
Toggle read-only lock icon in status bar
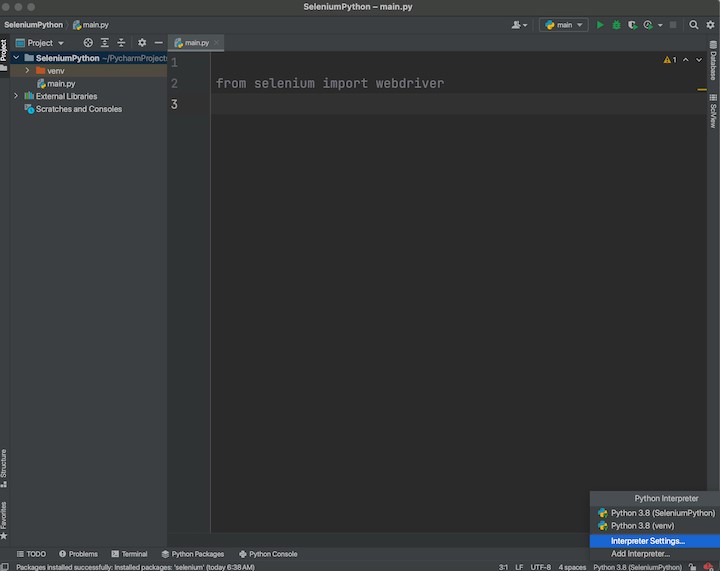coord(692,567)
